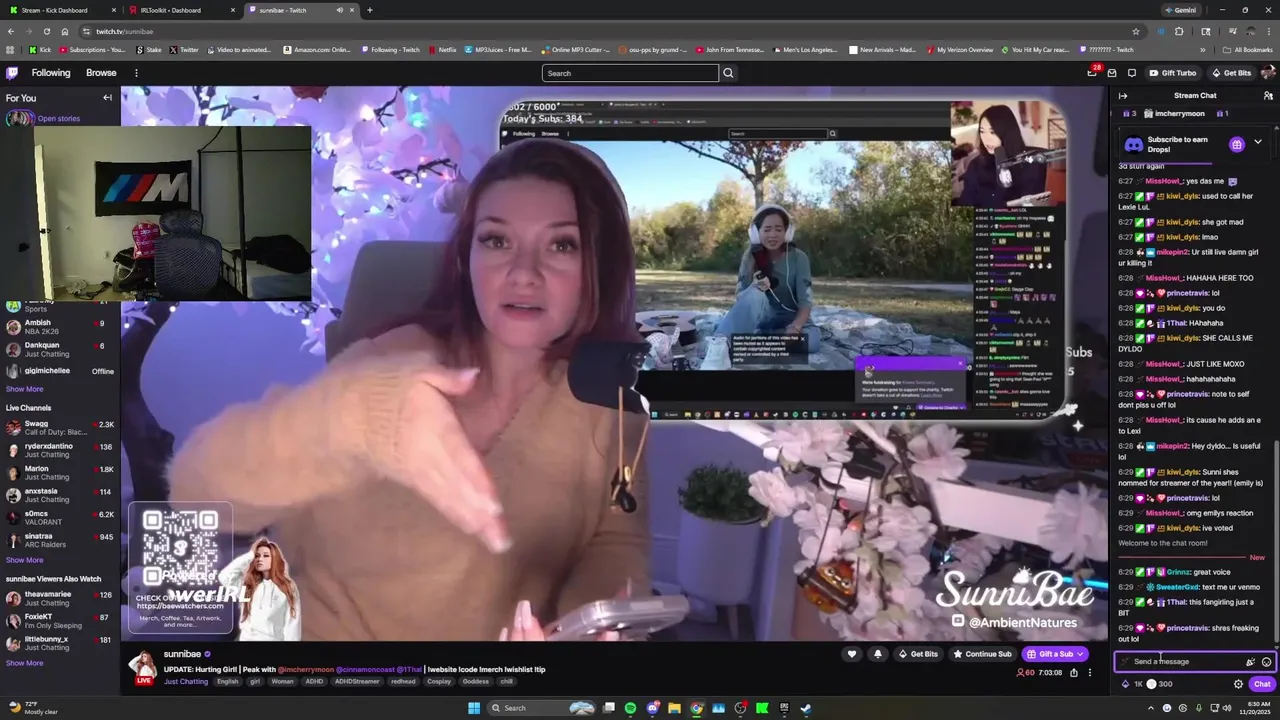Click the Drops purple gift icon
The width and height of the screenshot is (1280, 720).
click(1237, 144)
